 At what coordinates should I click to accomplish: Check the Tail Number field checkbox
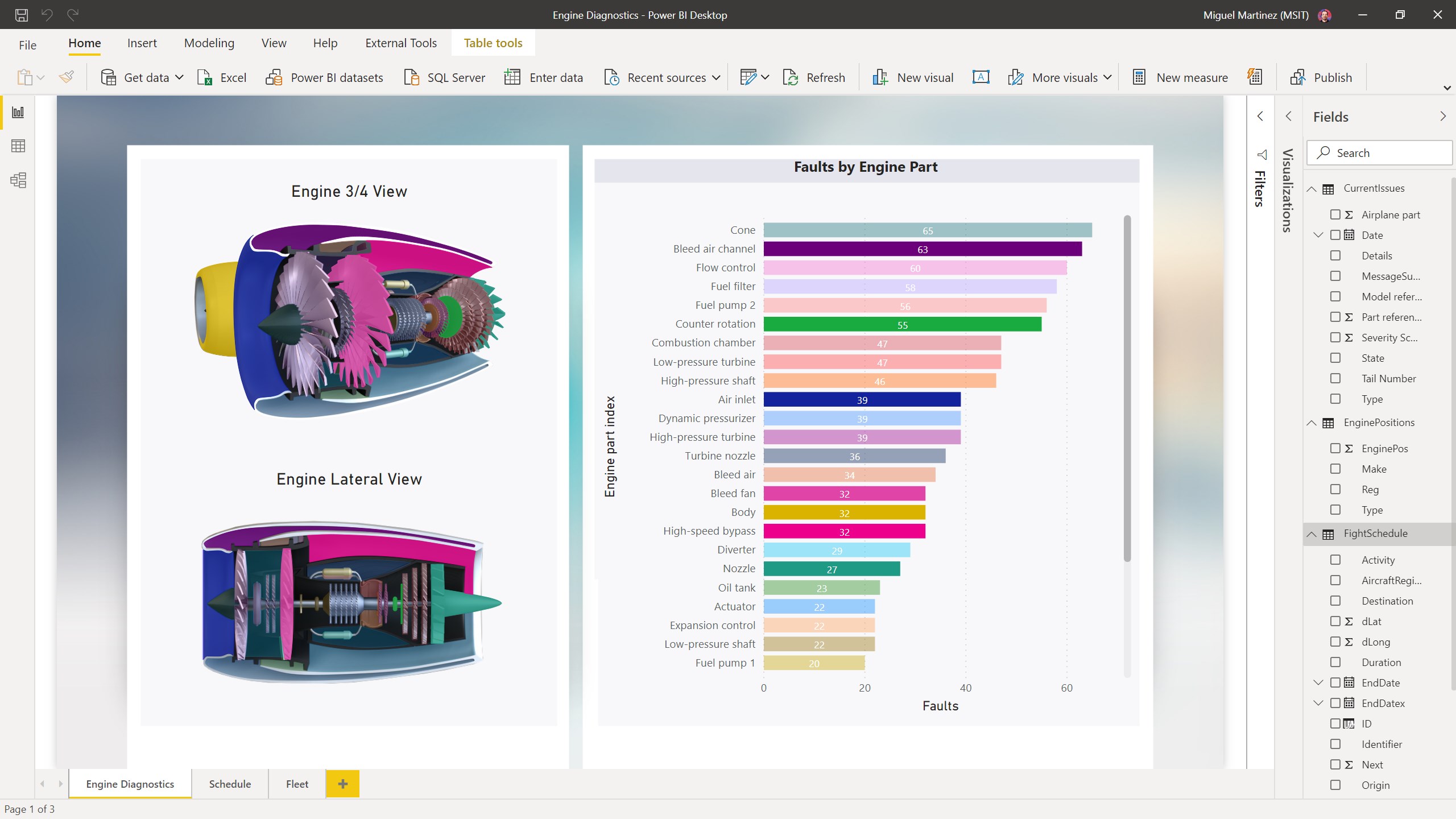[x=1336, y=378]
